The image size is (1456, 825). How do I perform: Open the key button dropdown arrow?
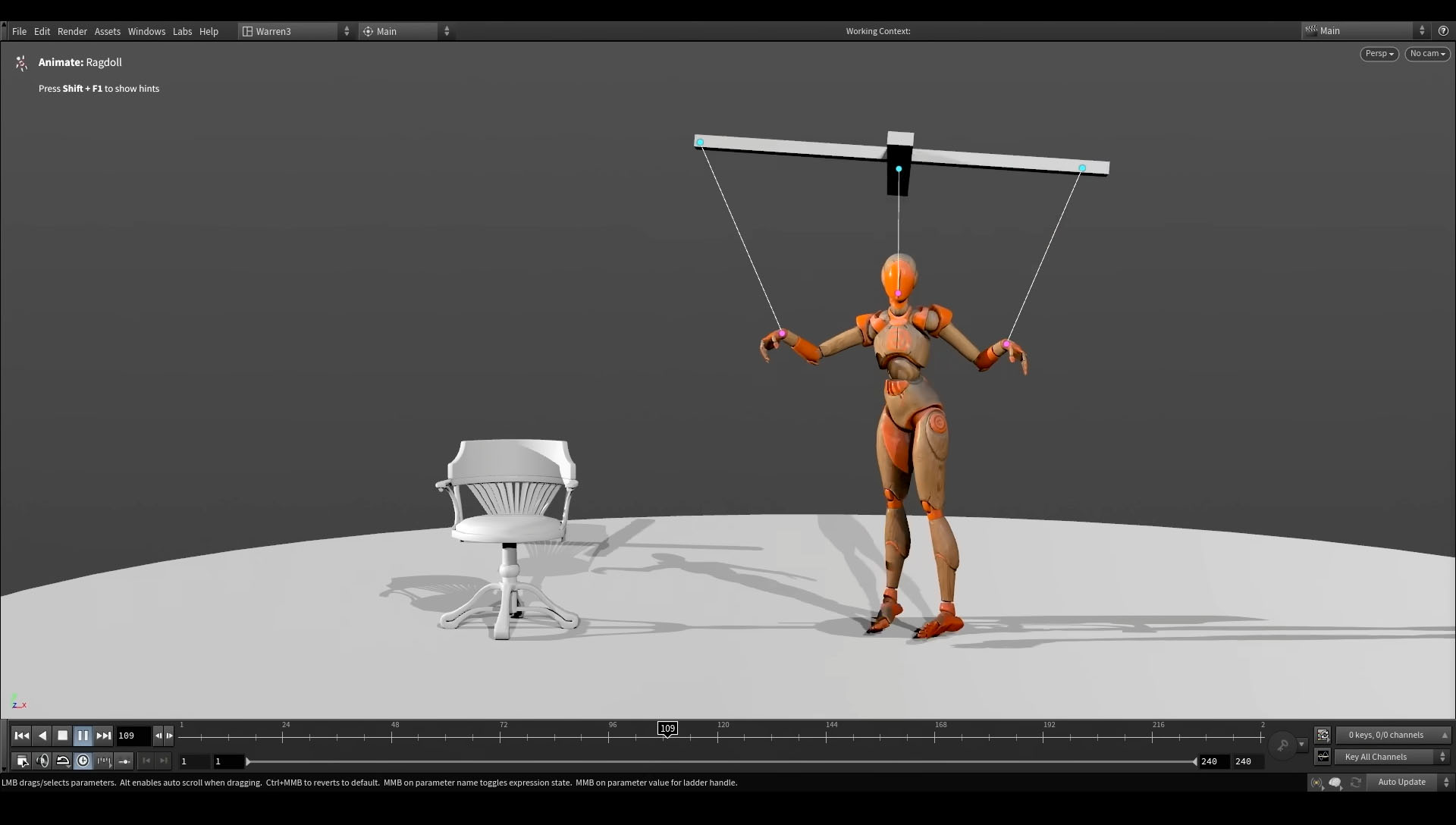point(1301,745)
